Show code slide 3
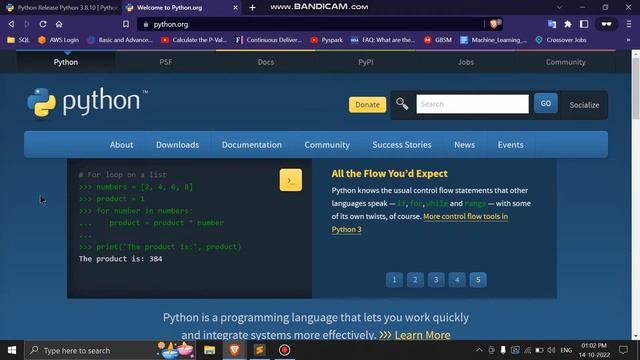Screen dimensions: 640x360 [x=436, y=280]
